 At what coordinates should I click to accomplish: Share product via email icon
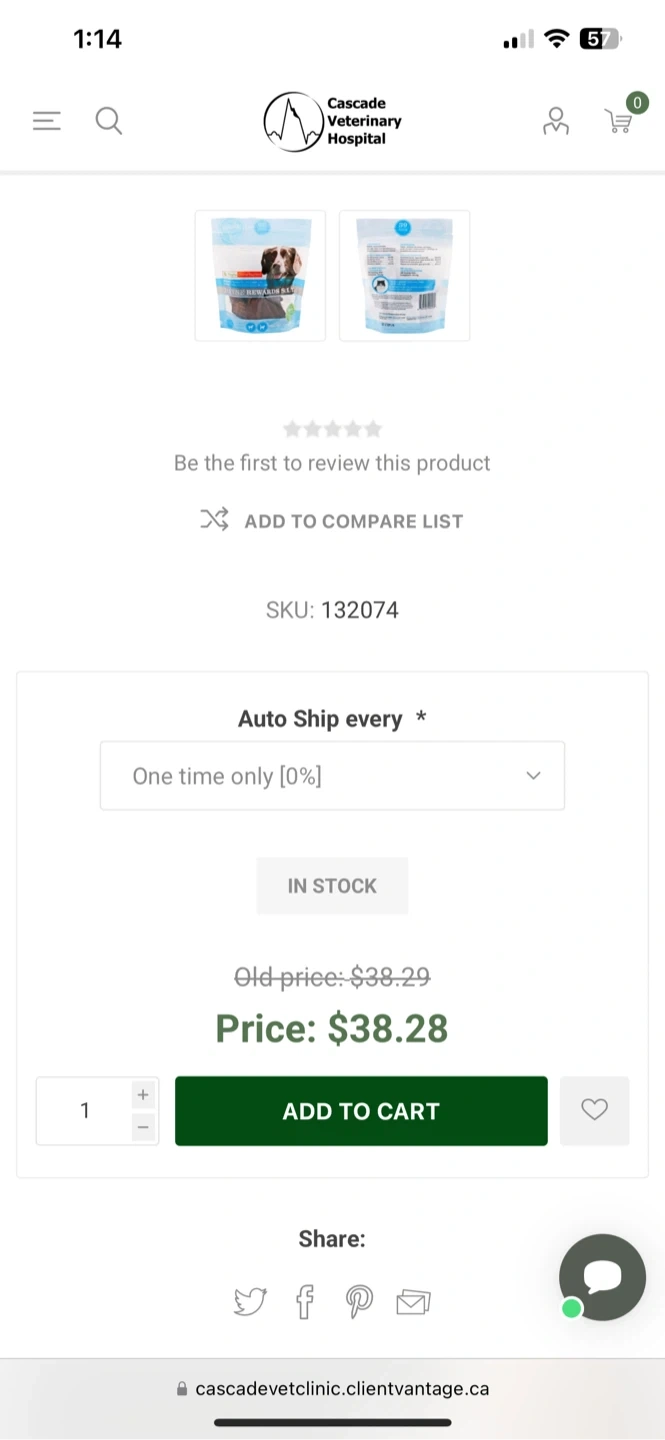[x=413, y=1301]
